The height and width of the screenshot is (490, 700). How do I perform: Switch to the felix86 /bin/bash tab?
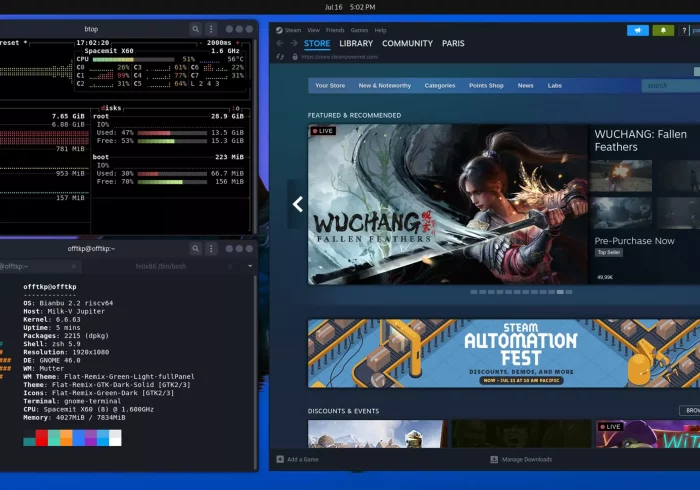coord(161,266)
